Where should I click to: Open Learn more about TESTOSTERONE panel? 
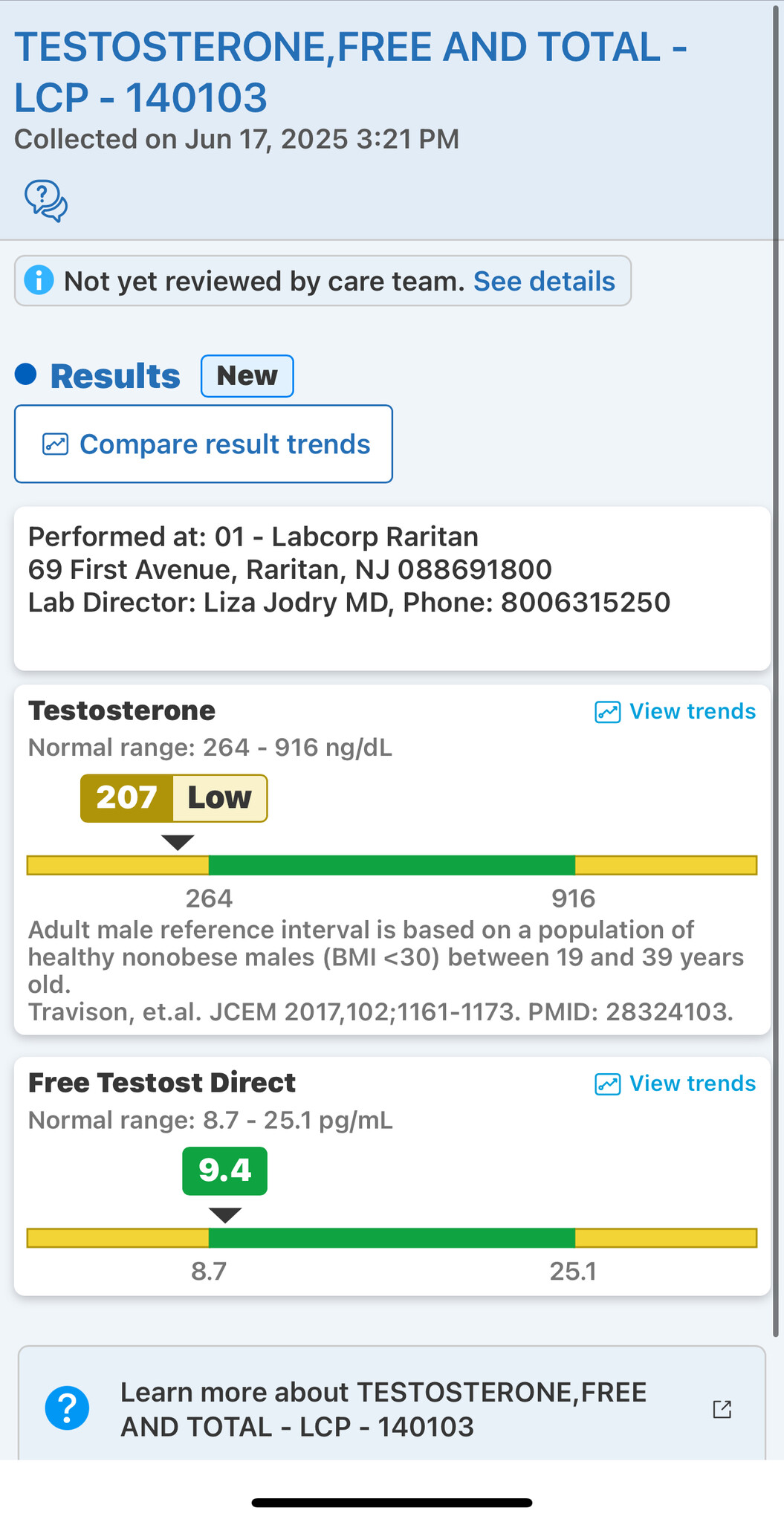392,1404
